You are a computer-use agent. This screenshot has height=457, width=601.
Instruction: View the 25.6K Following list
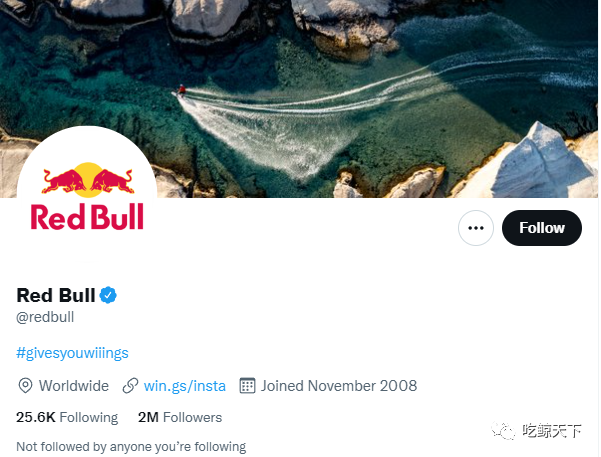(x=67, y=417)
